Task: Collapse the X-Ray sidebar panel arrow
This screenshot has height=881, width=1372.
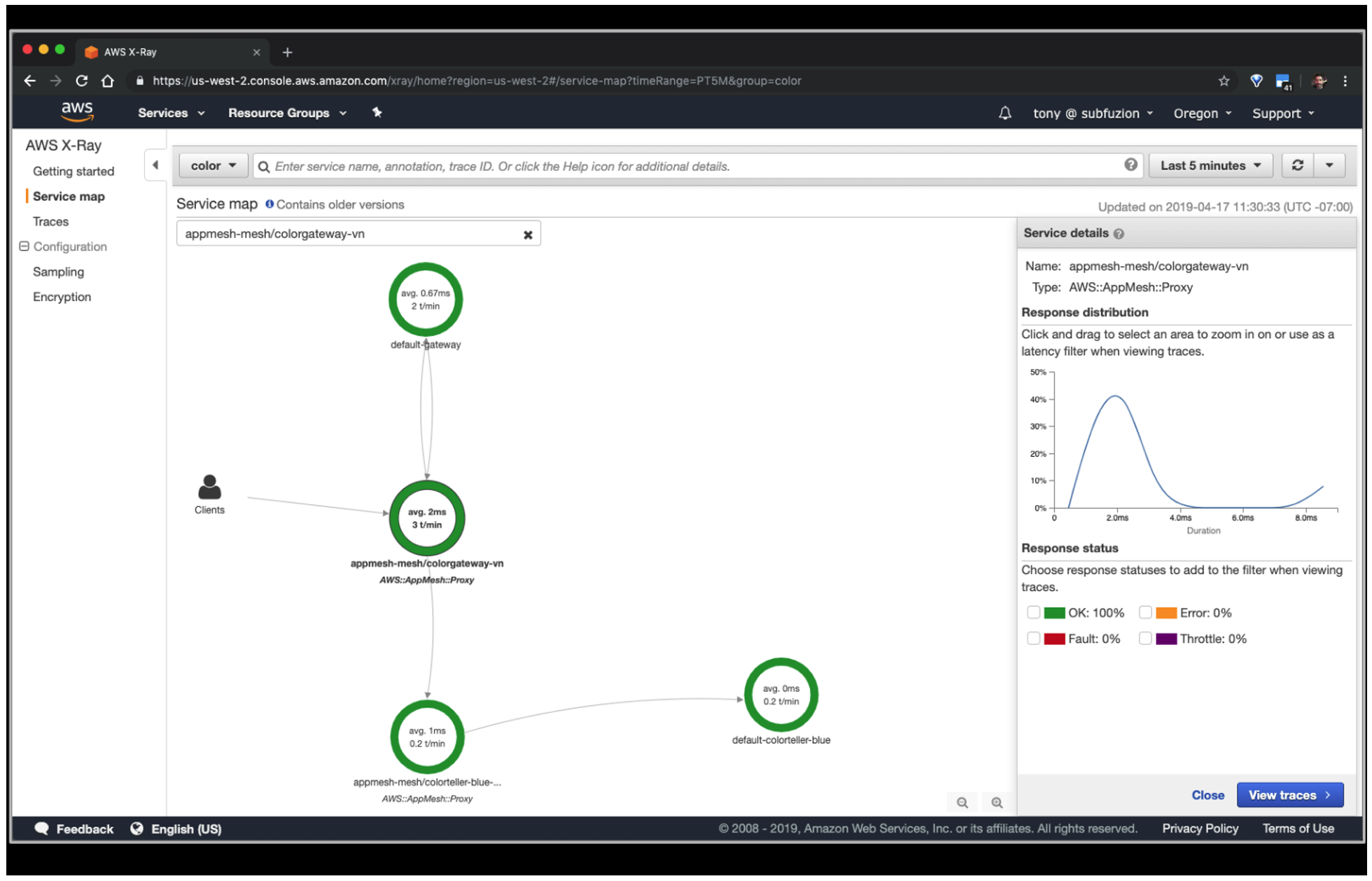Action: 155,165
